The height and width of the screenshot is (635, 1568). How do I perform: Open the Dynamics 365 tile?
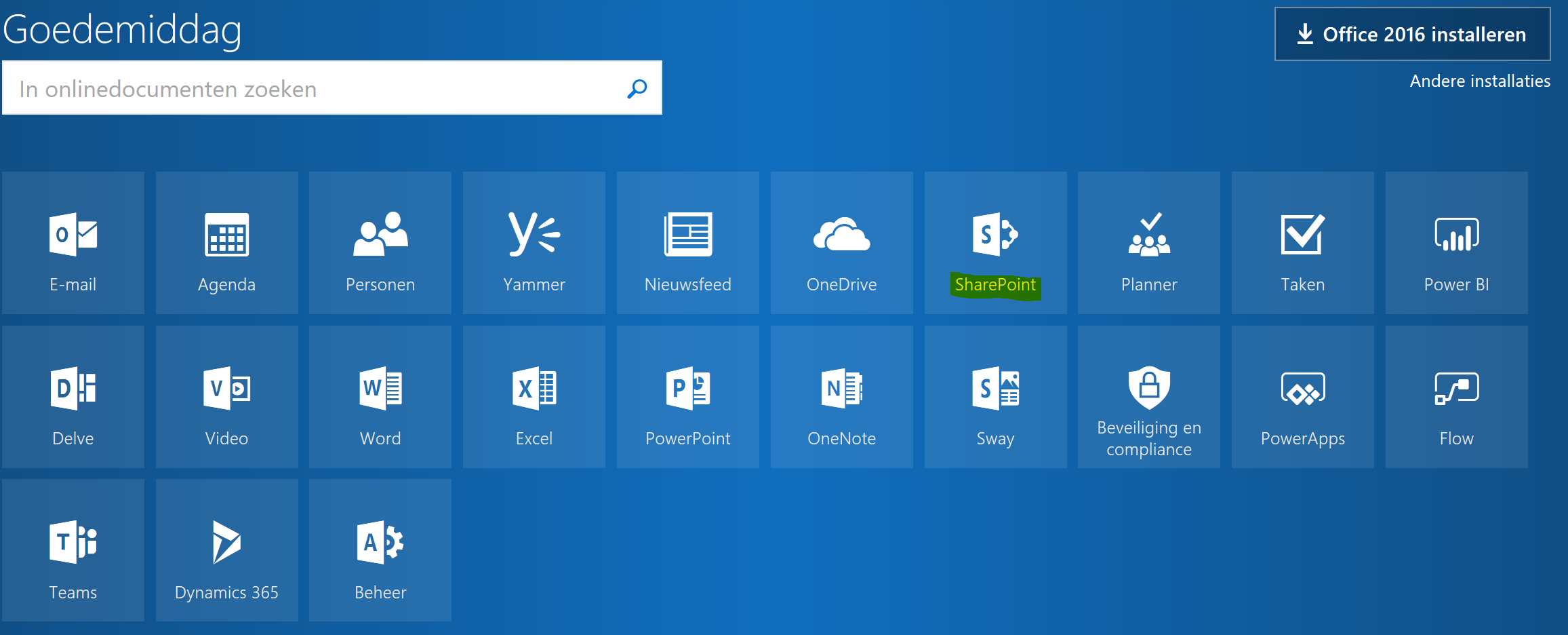227,550
